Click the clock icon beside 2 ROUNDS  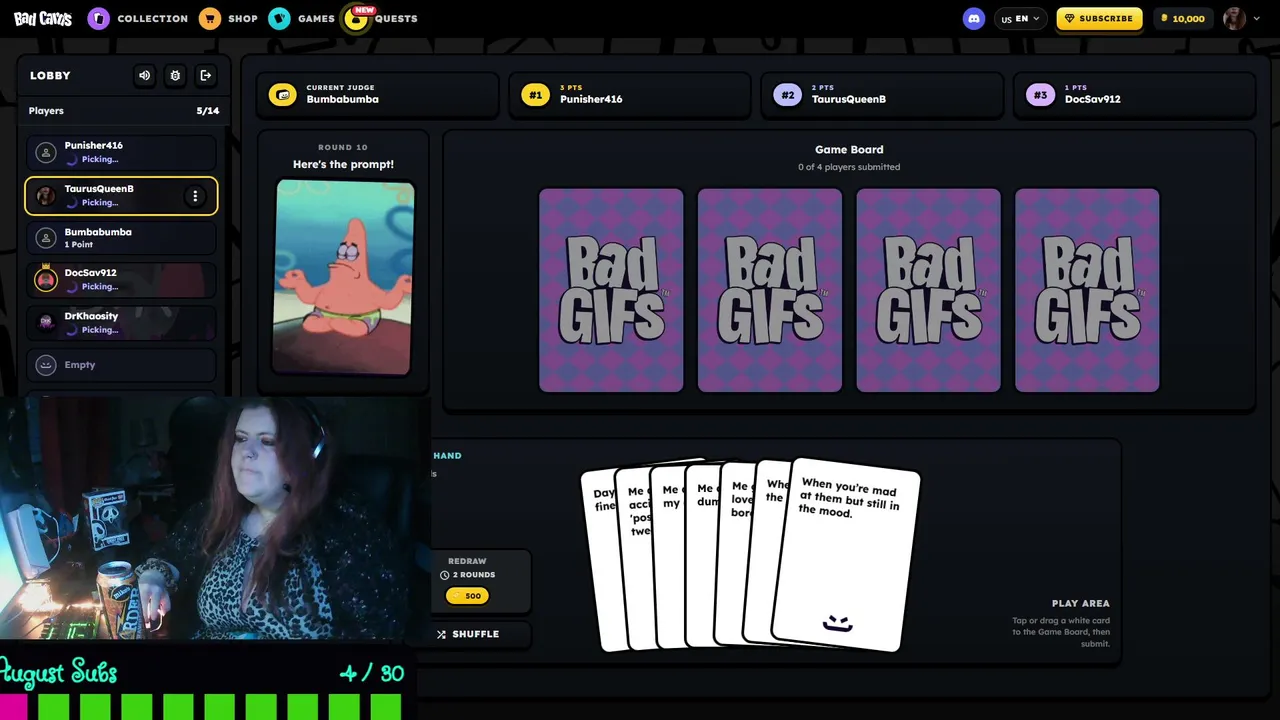[445, 575]
